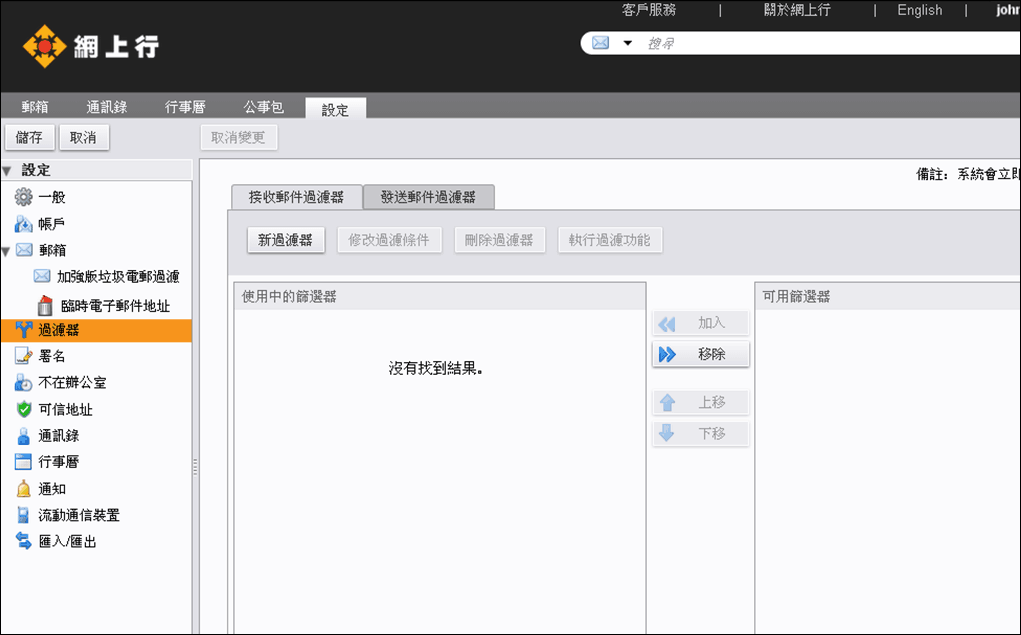1021x635 pixels.
Task: Click the 通知 bell icon
Action: coord(23,488)
